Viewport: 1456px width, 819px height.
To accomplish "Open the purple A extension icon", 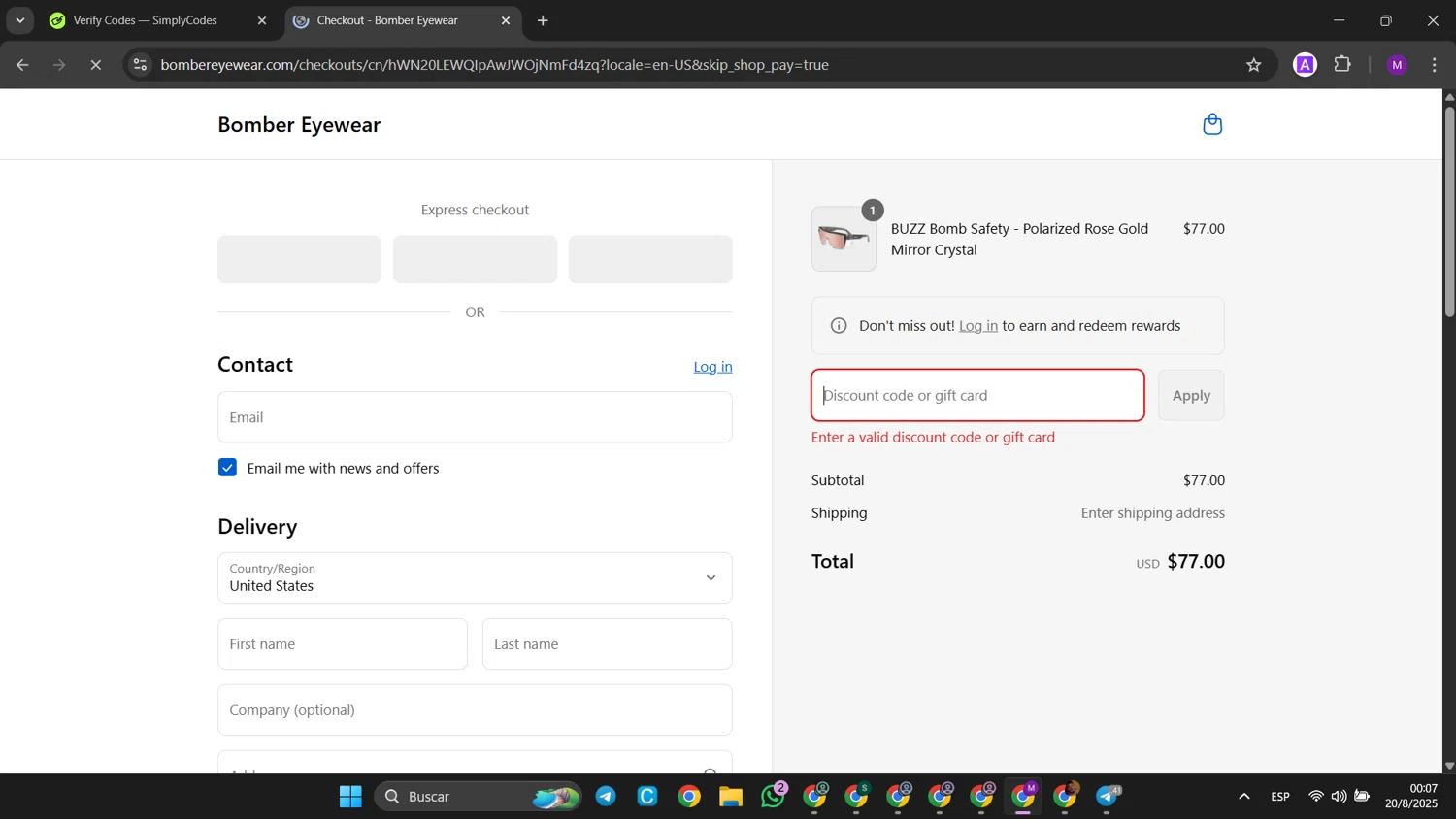I will click(x=1305, y=65).
